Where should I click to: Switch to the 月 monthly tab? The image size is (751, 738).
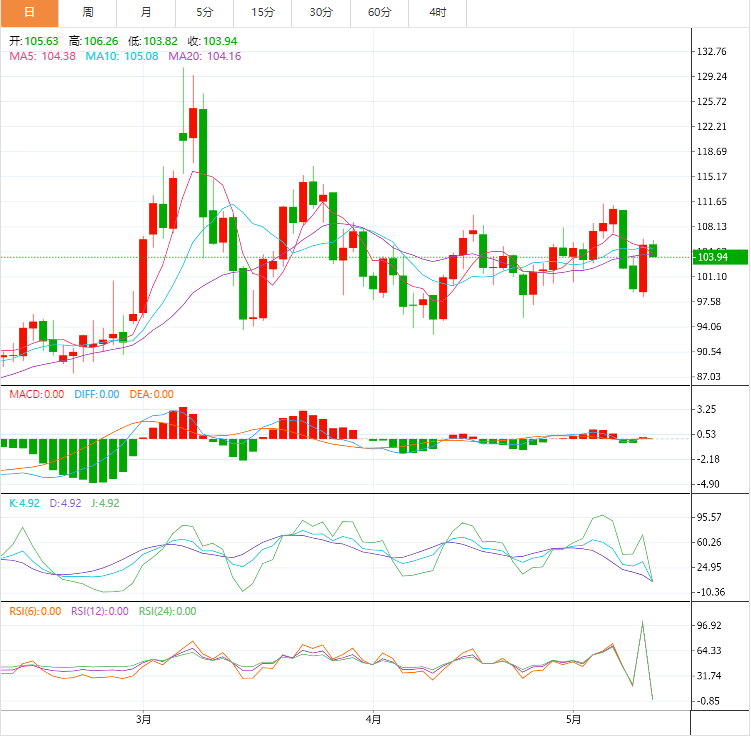[x=146, y=13]
